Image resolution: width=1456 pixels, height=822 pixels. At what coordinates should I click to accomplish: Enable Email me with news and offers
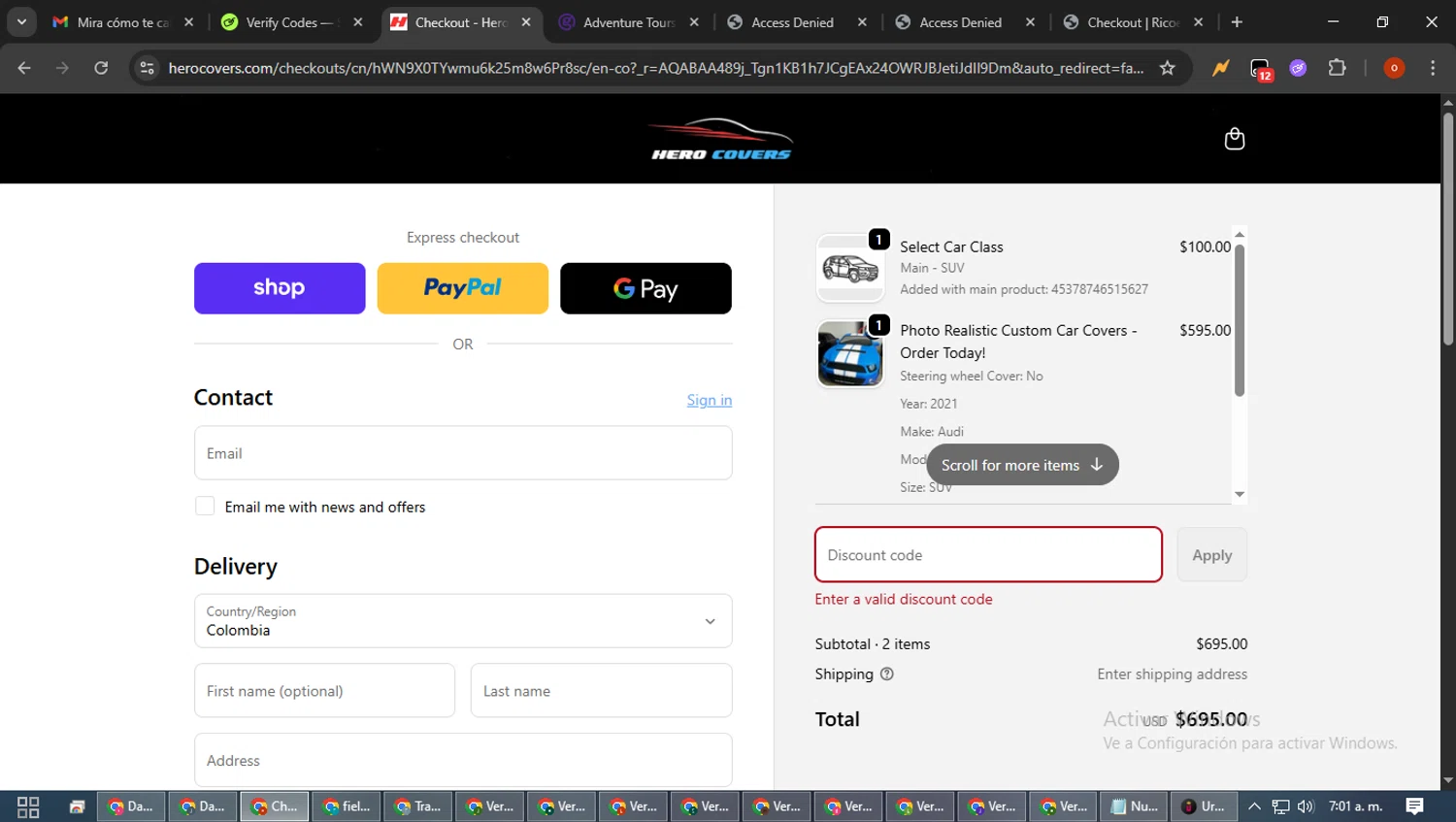[205, 506]
